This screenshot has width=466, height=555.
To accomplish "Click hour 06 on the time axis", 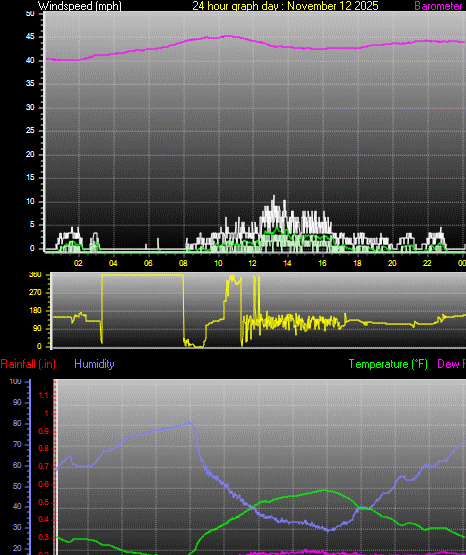I will tap(148, 263).
